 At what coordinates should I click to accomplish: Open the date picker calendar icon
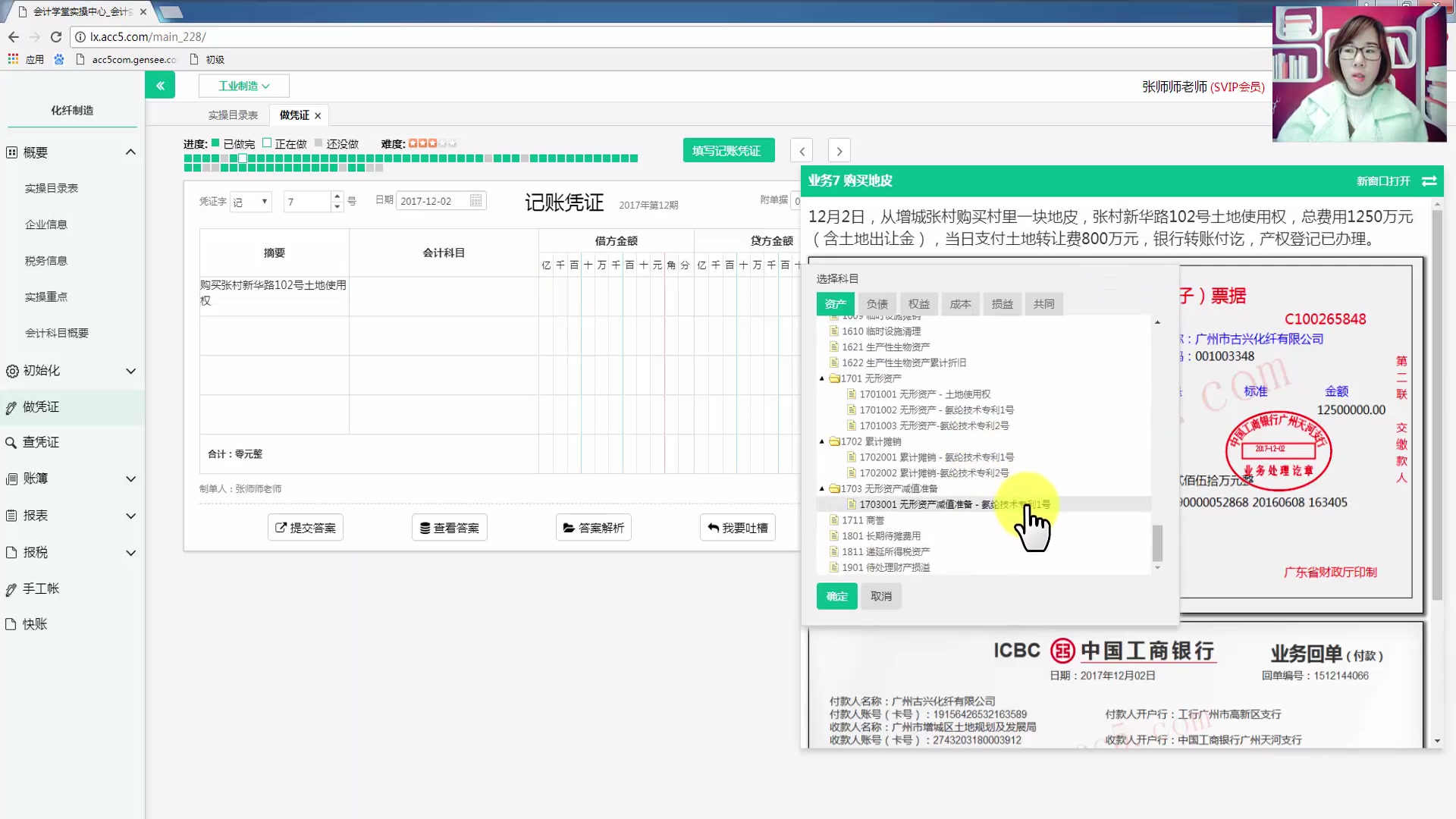click(x=475, y=200)
